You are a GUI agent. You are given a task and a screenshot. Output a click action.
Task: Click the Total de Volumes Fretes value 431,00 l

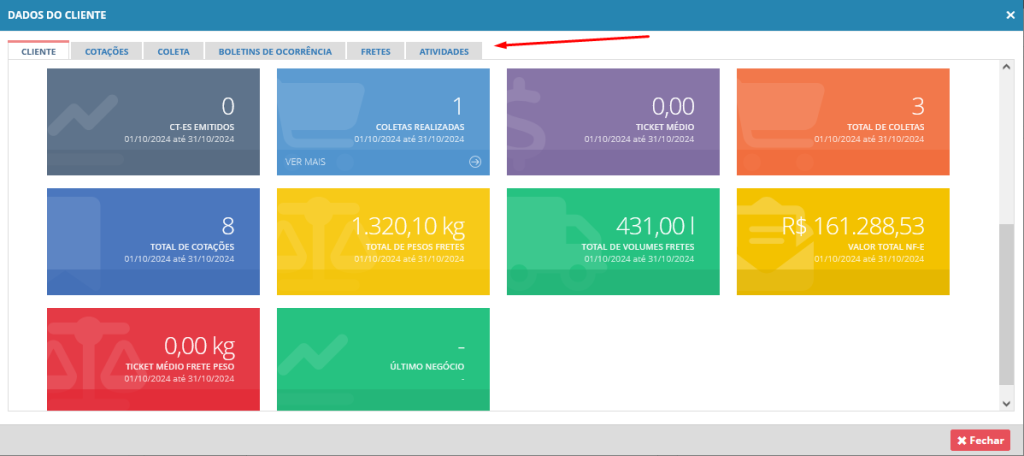click(655, 226)
